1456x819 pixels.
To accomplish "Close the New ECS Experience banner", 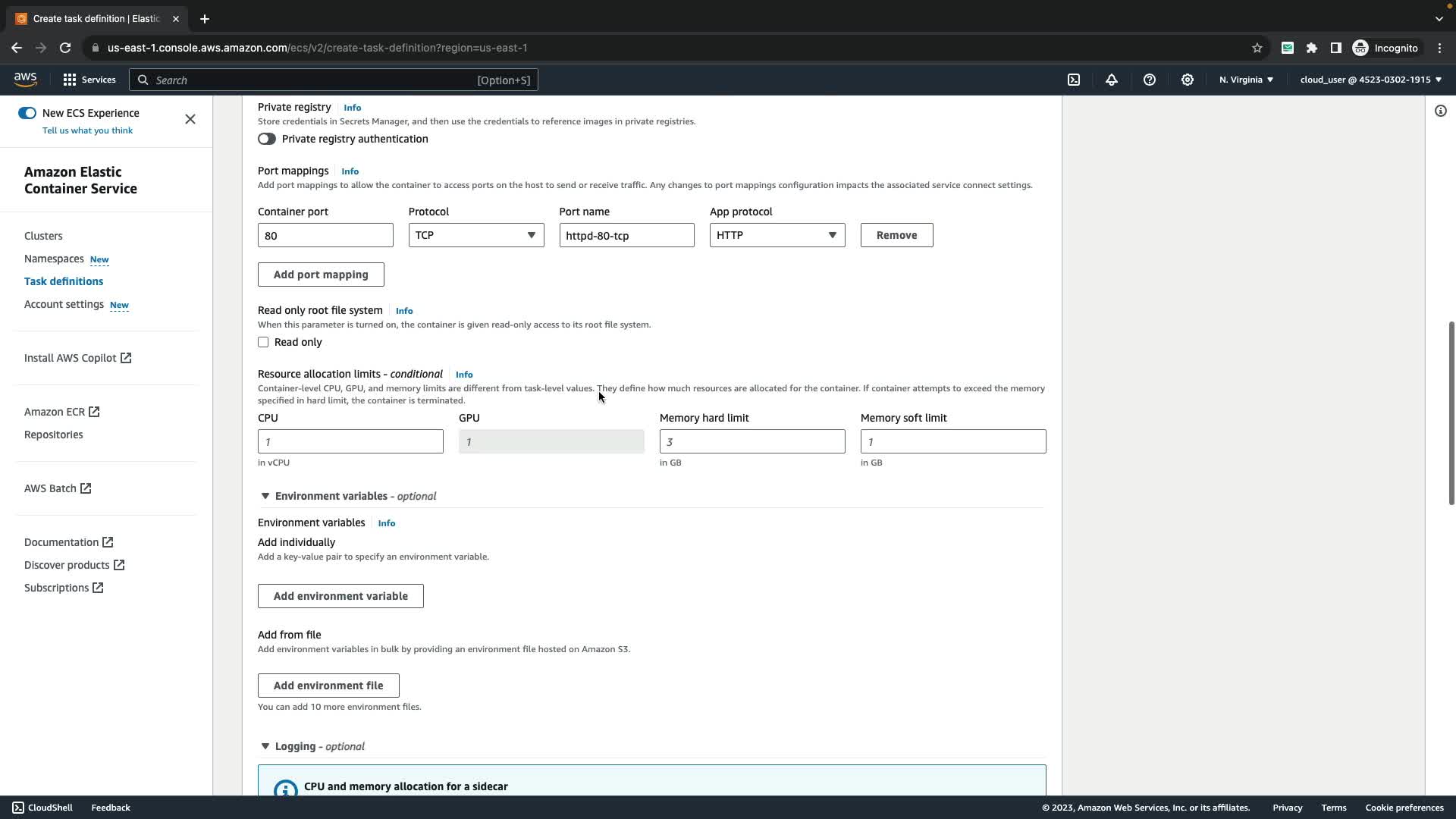I will 190,119.
